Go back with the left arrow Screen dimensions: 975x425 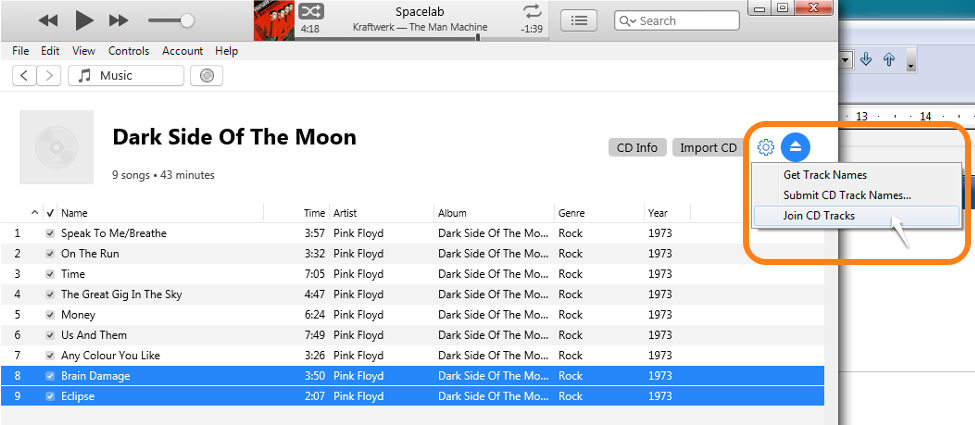tap(25, 75)
